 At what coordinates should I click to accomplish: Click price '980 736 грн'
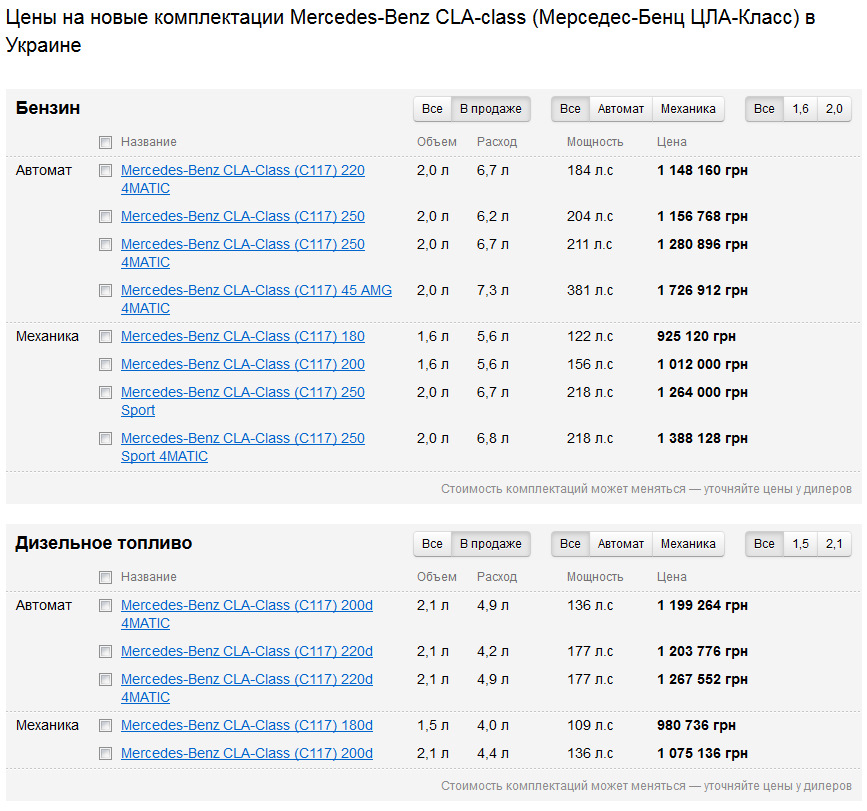pos(696,725)
